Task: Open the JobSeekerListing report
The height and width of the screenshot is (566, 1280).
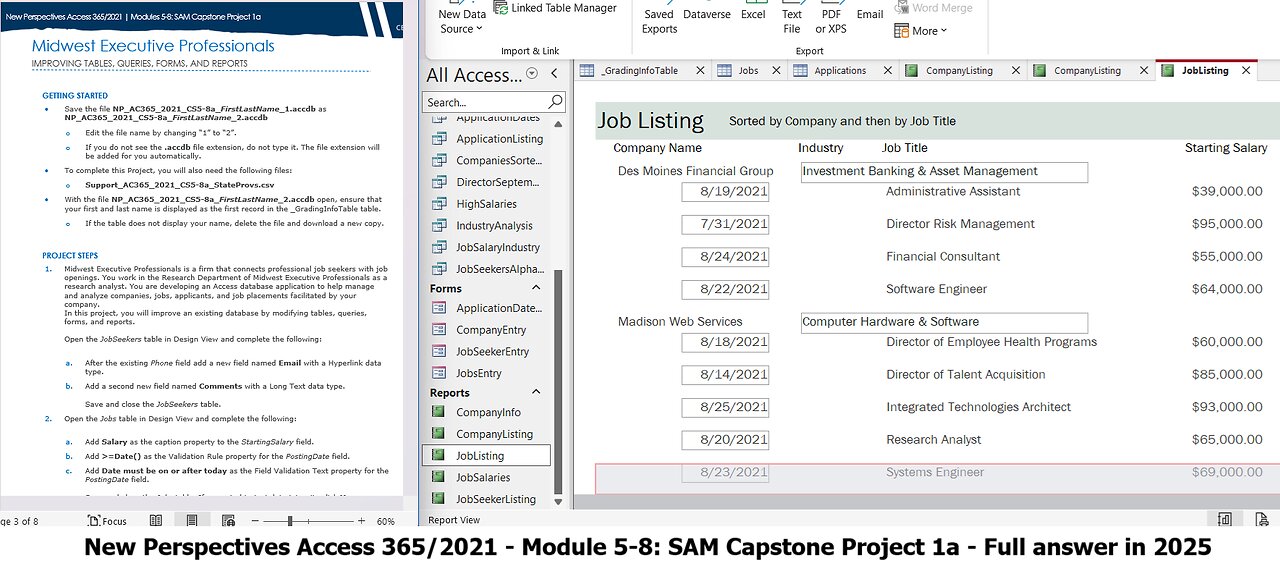Action: tap(488, 499)
